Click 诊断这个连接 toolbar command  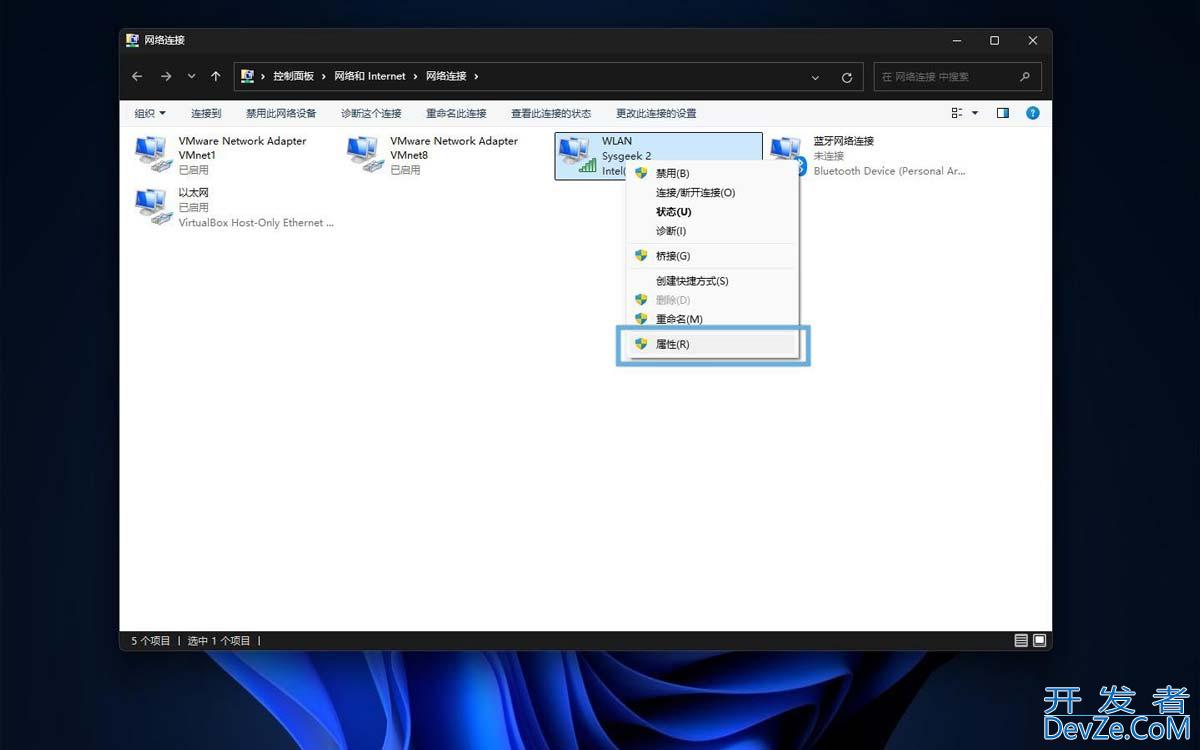pos(371,114)
